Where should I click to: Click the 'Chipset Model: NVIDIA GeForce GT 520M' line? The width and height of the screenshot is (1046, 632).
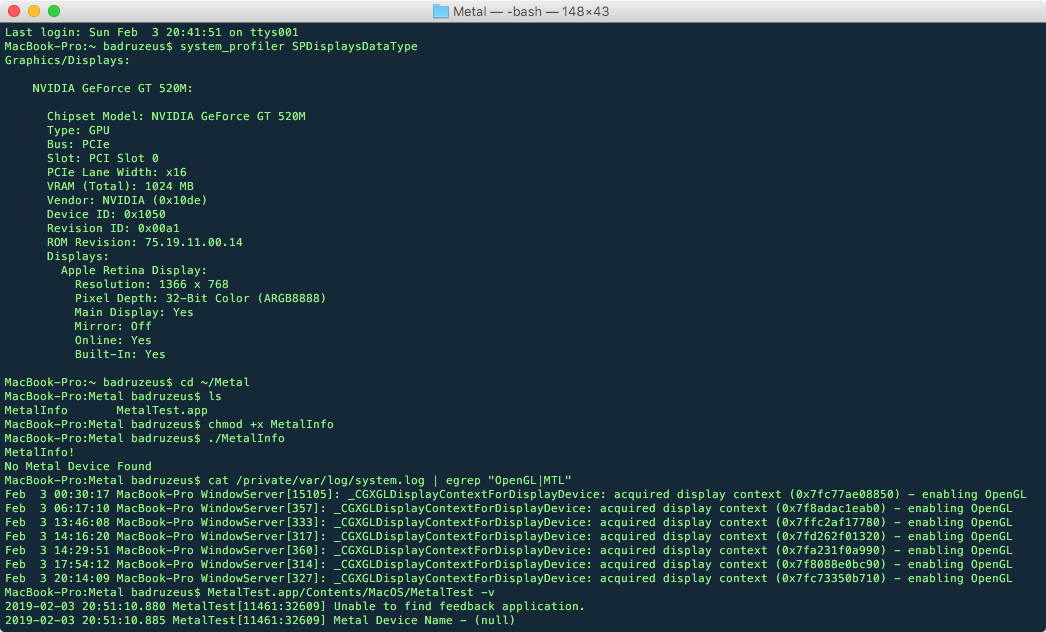(176, 116)
